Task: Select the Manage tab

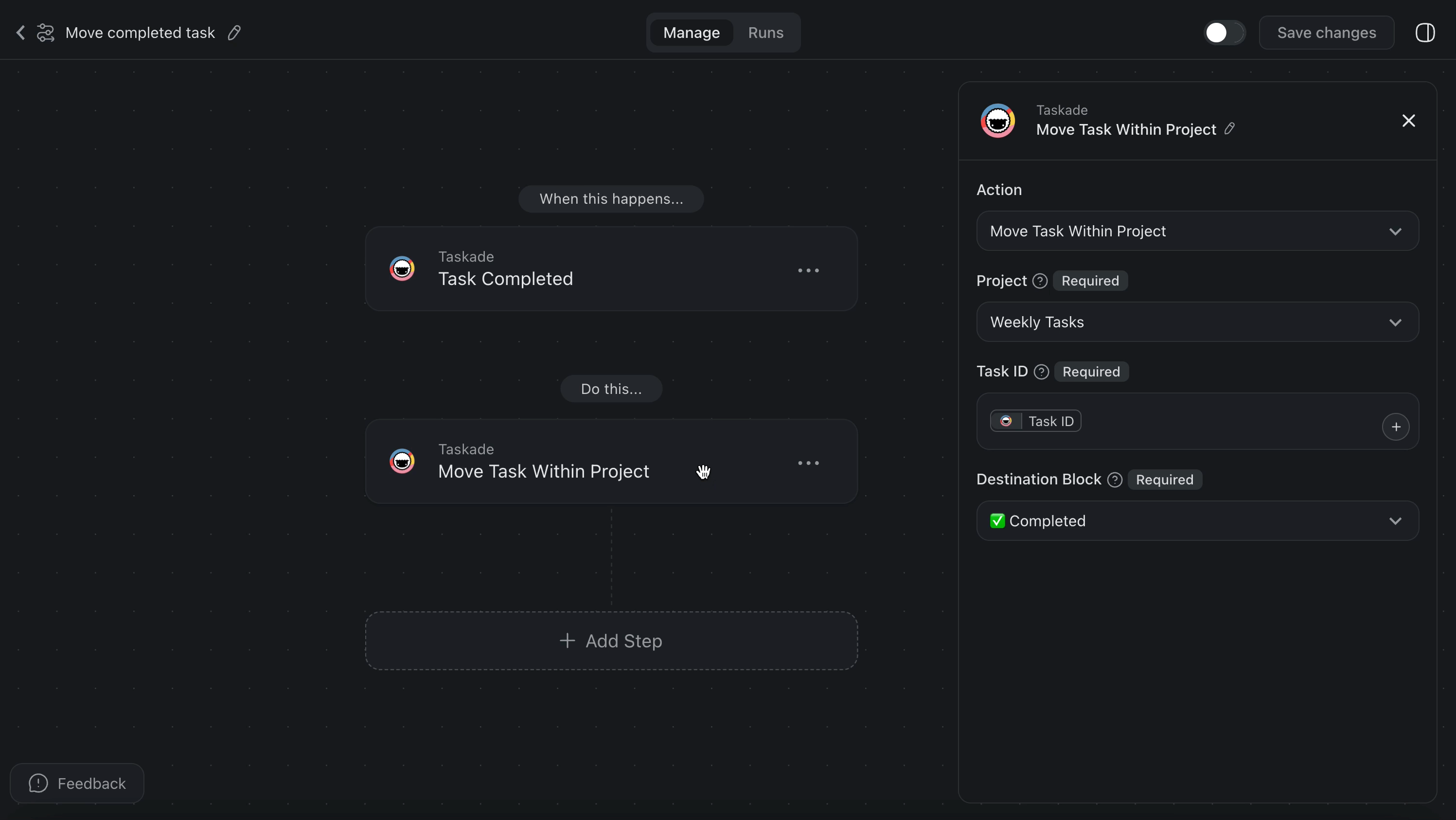Action: tap(691, 33)
